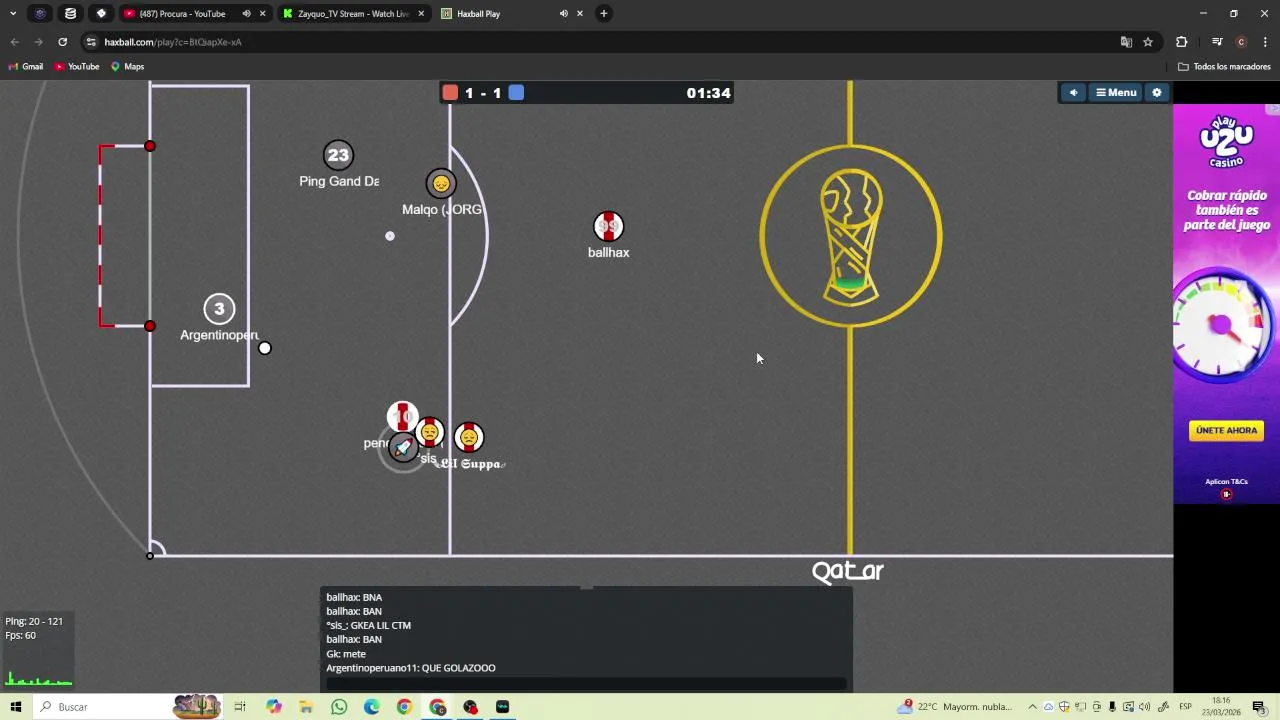Open notification center icon
Screen dimensions: 1280x720
[1259, 707]
